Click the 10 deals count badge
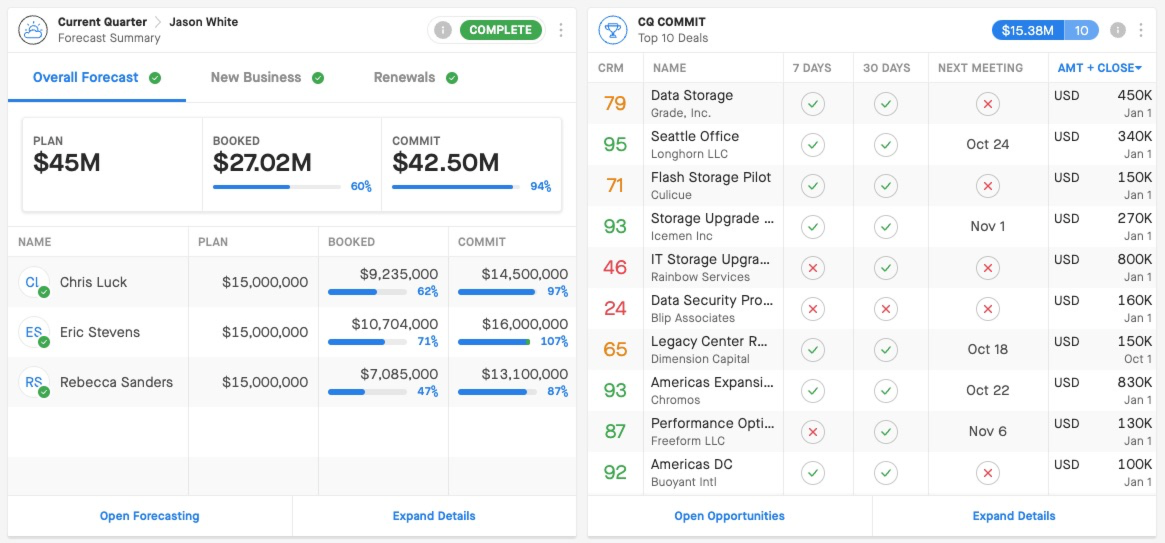The image size is (1165, 543). (1082, 30)
